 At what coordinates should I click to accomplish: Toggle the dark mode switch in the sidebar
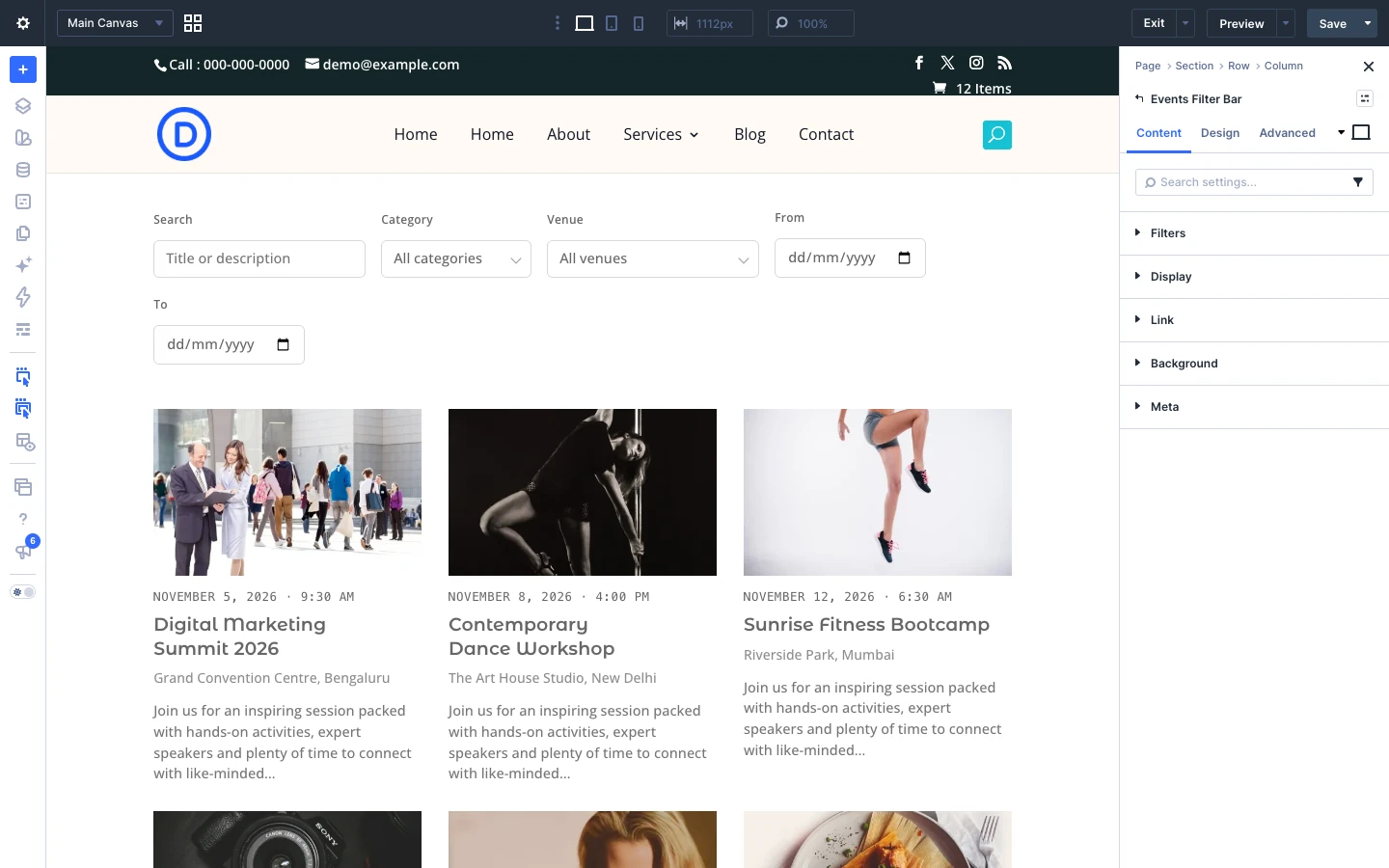tap(23, 592)
